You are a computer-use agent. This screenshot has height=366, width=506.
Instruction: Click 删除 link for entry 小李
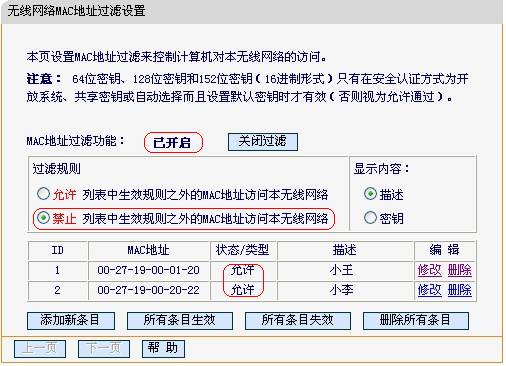[459, 290]
